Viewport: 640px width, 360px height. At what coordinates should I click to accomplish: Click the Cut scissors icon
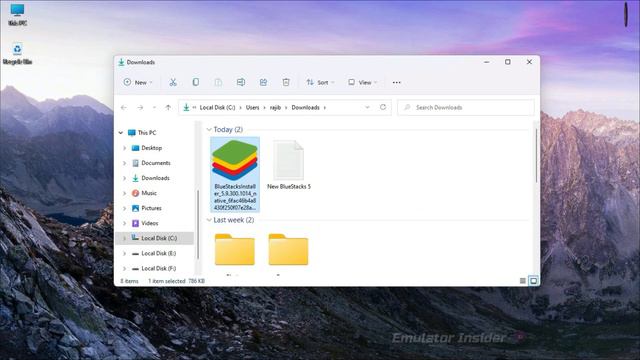coord(173,82)
